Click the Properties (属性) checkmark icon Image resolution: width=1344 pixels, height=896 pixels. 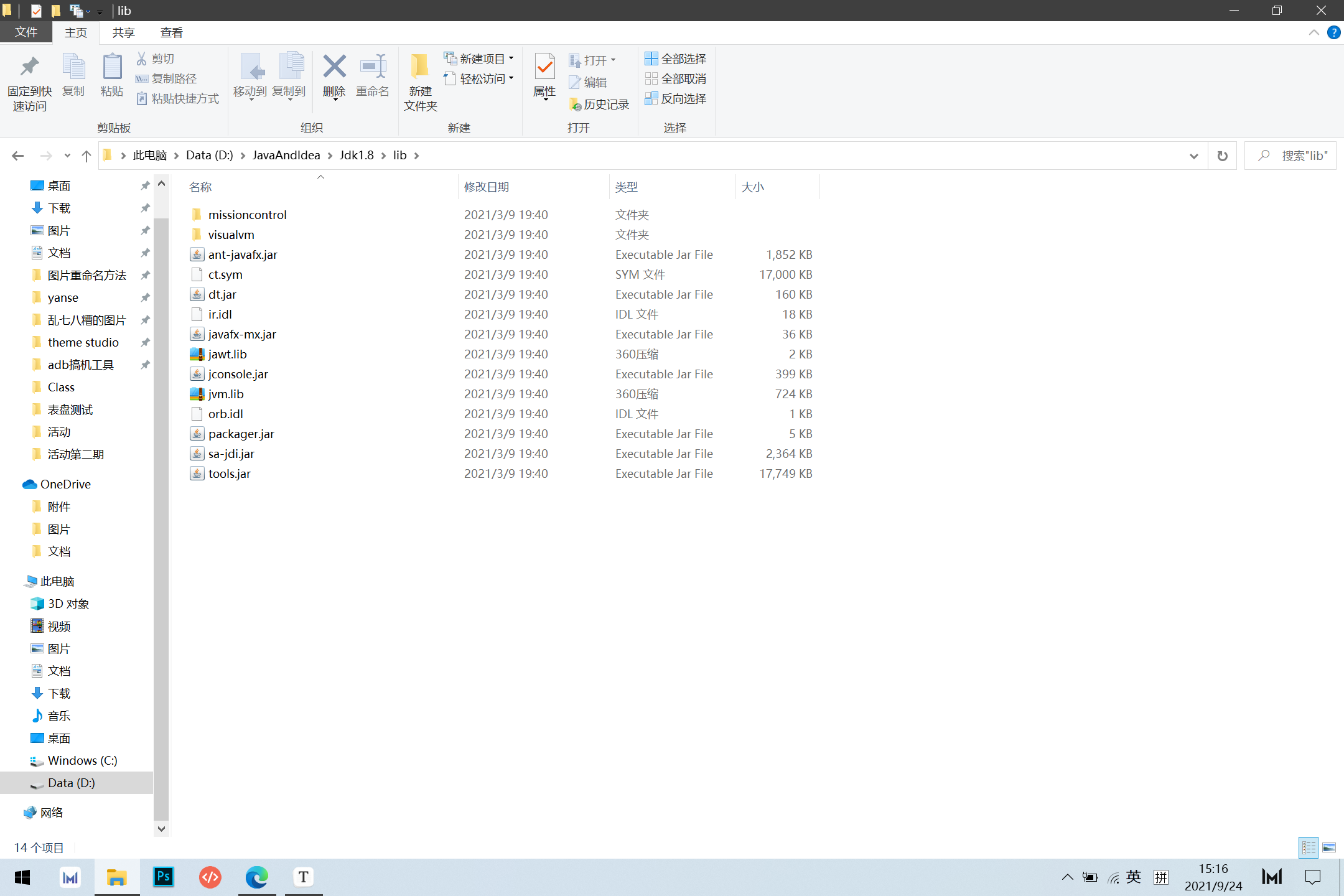click(544, 67)
